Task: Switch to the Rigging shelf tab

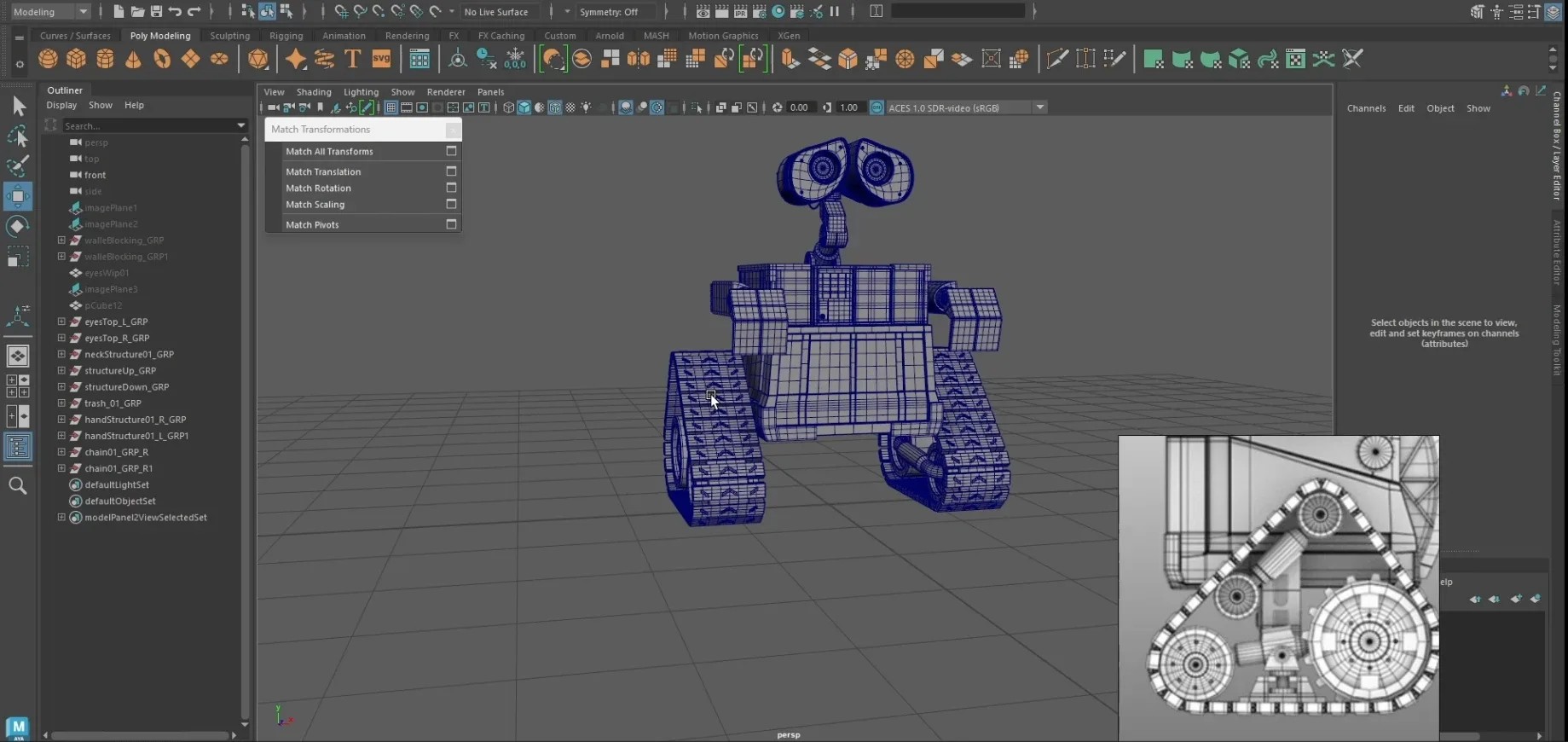Action: 286,36
